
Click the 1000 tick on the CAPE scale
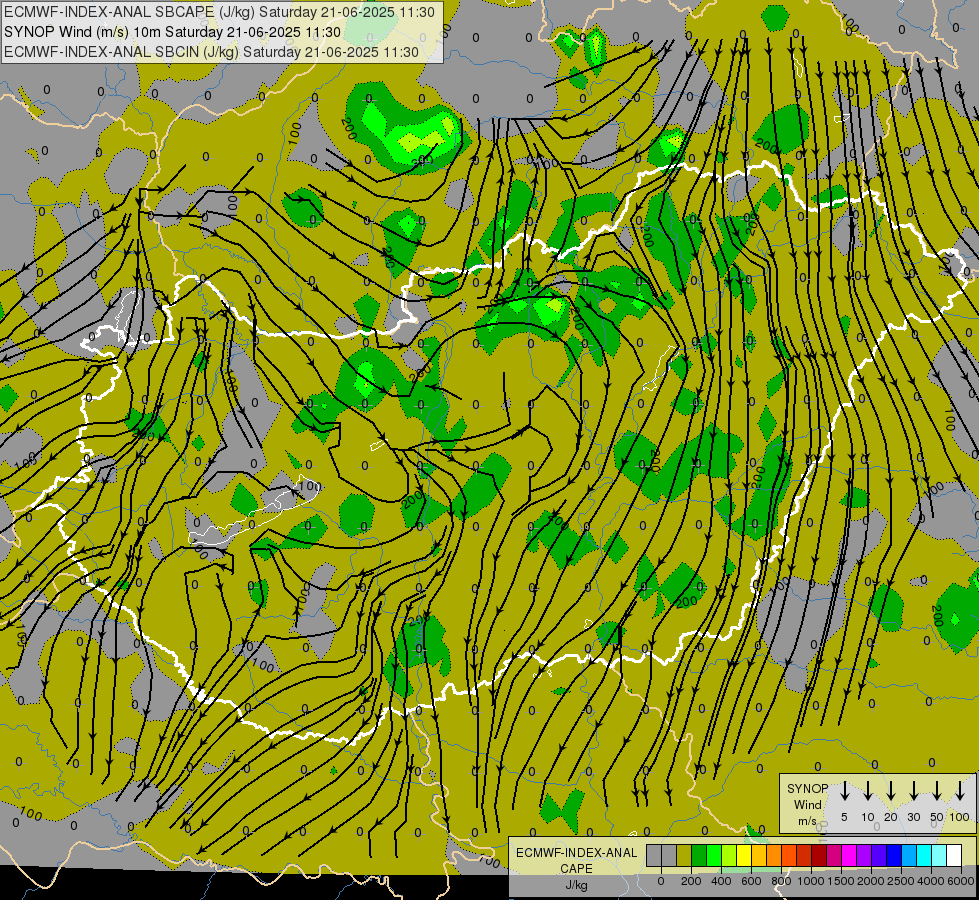[x=811, y=881]
